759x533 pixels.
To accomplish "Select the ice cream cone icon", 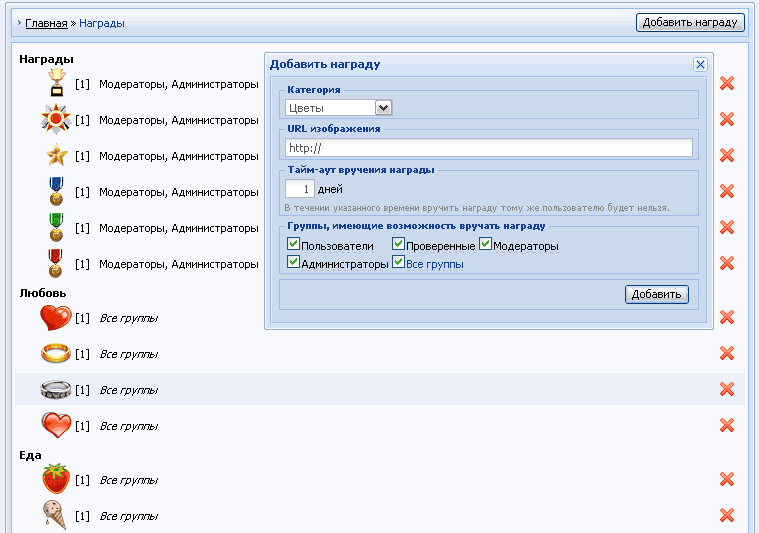I will tap(56, 516).
